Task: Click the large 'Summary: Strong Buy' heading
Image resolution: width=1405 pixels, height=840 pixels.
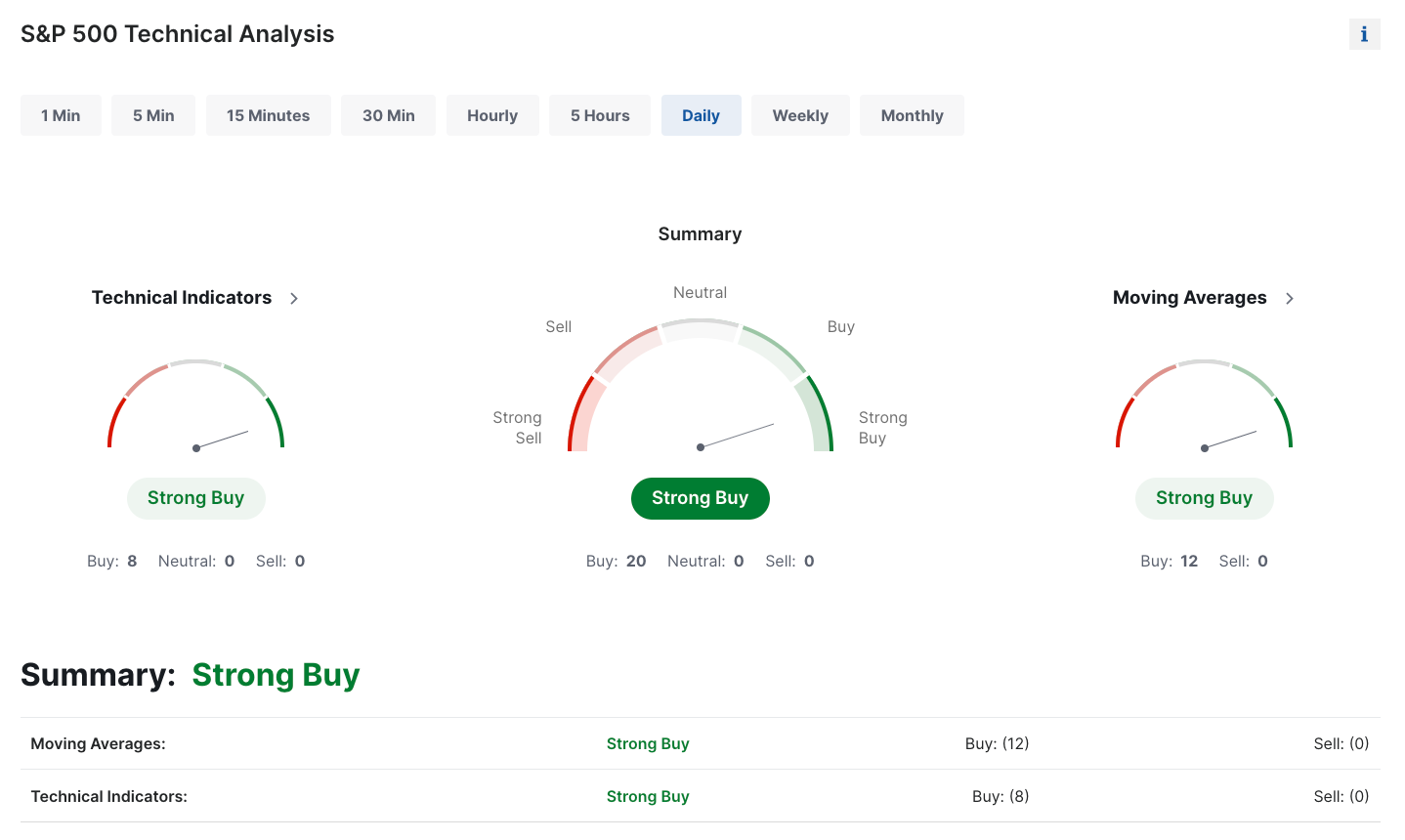Action: tap(191, 675)
